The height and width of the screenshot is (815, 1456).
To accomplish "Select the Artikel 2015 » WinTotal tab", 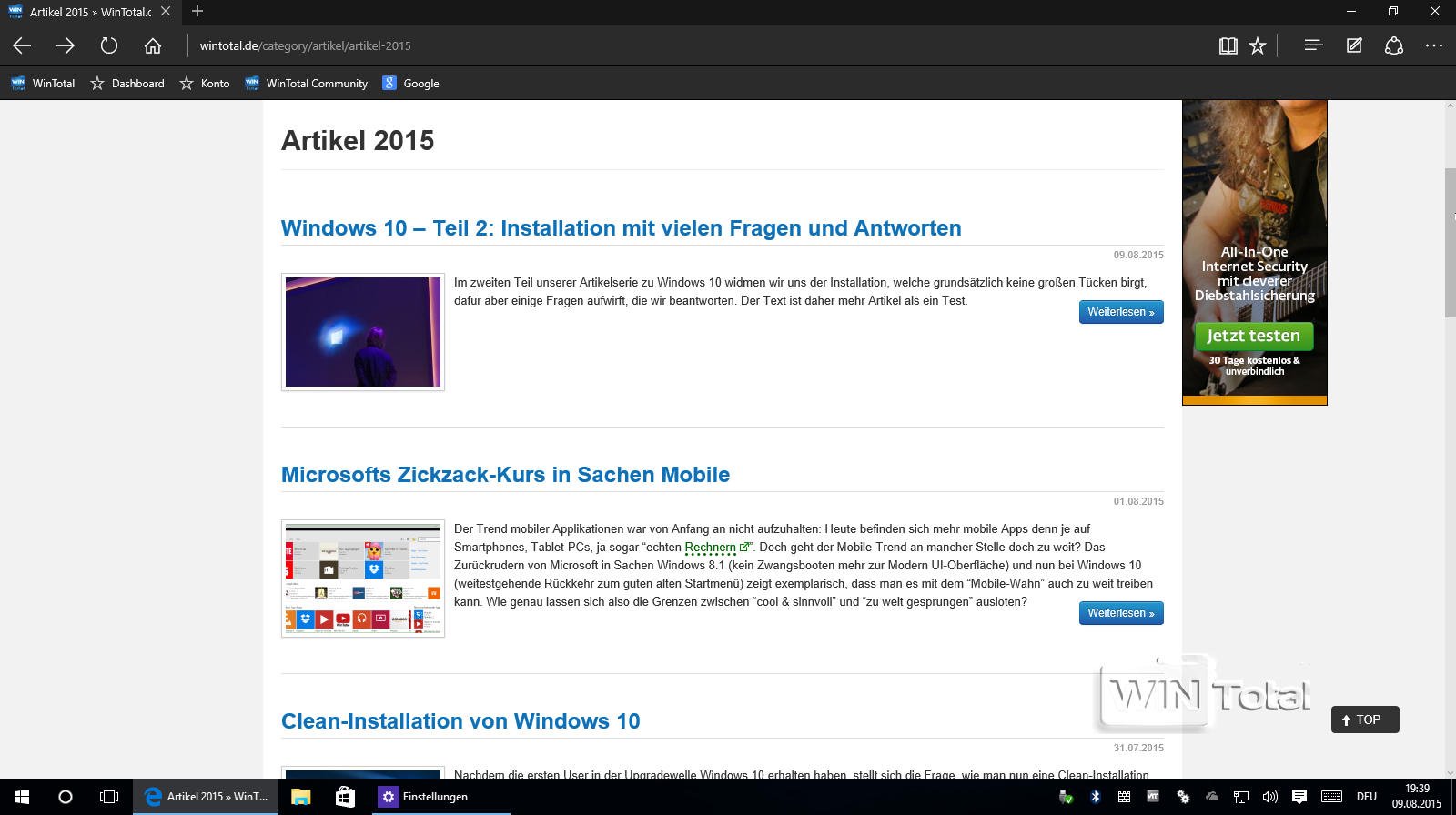I will point(89,12).
